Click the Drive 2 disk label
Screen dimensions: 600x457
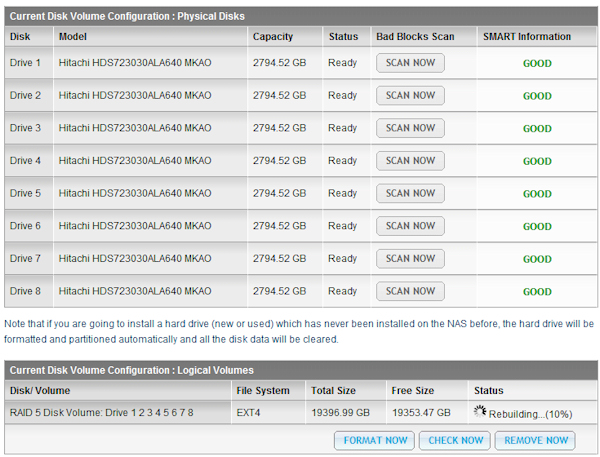pos(25,95)
